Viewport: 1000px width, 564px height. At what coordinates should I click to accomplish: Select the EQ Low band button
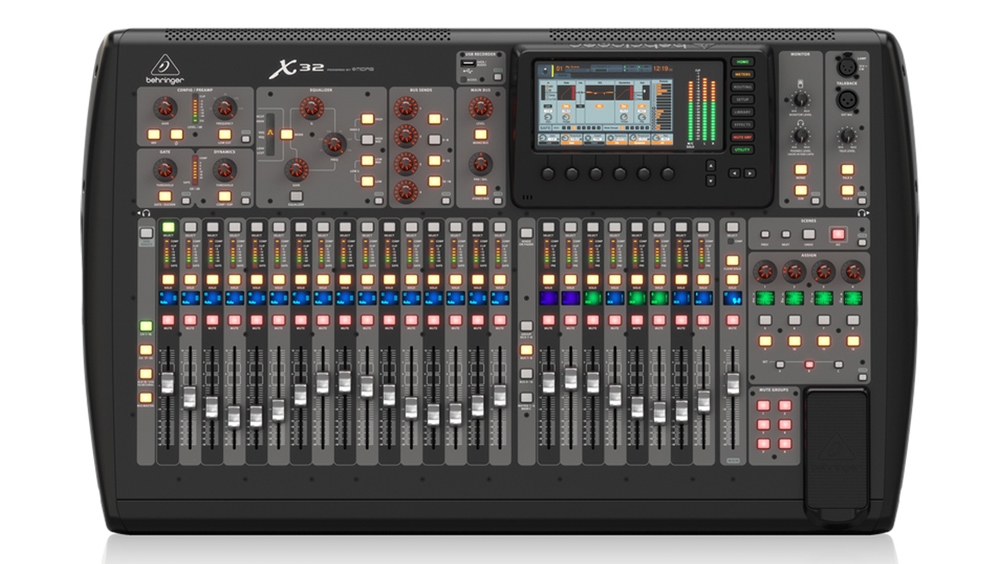[x=368, y=181]
